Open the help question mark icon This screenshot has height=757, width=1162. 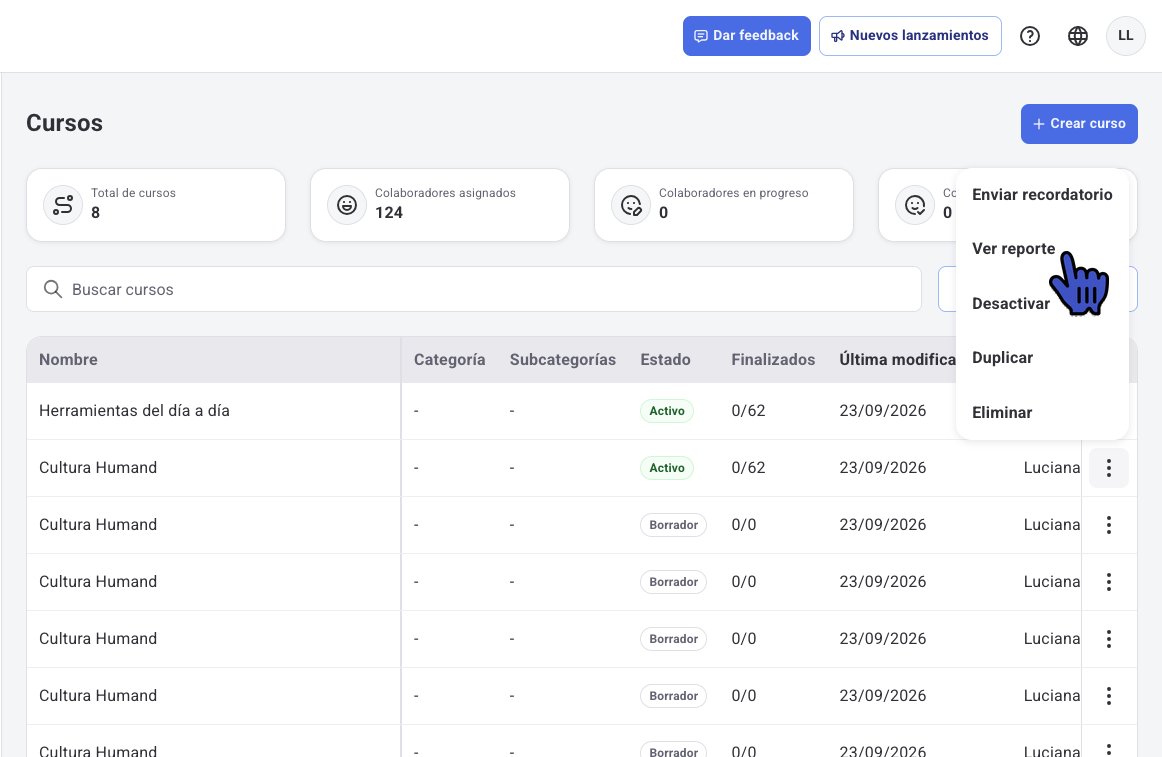(1029, 36)
